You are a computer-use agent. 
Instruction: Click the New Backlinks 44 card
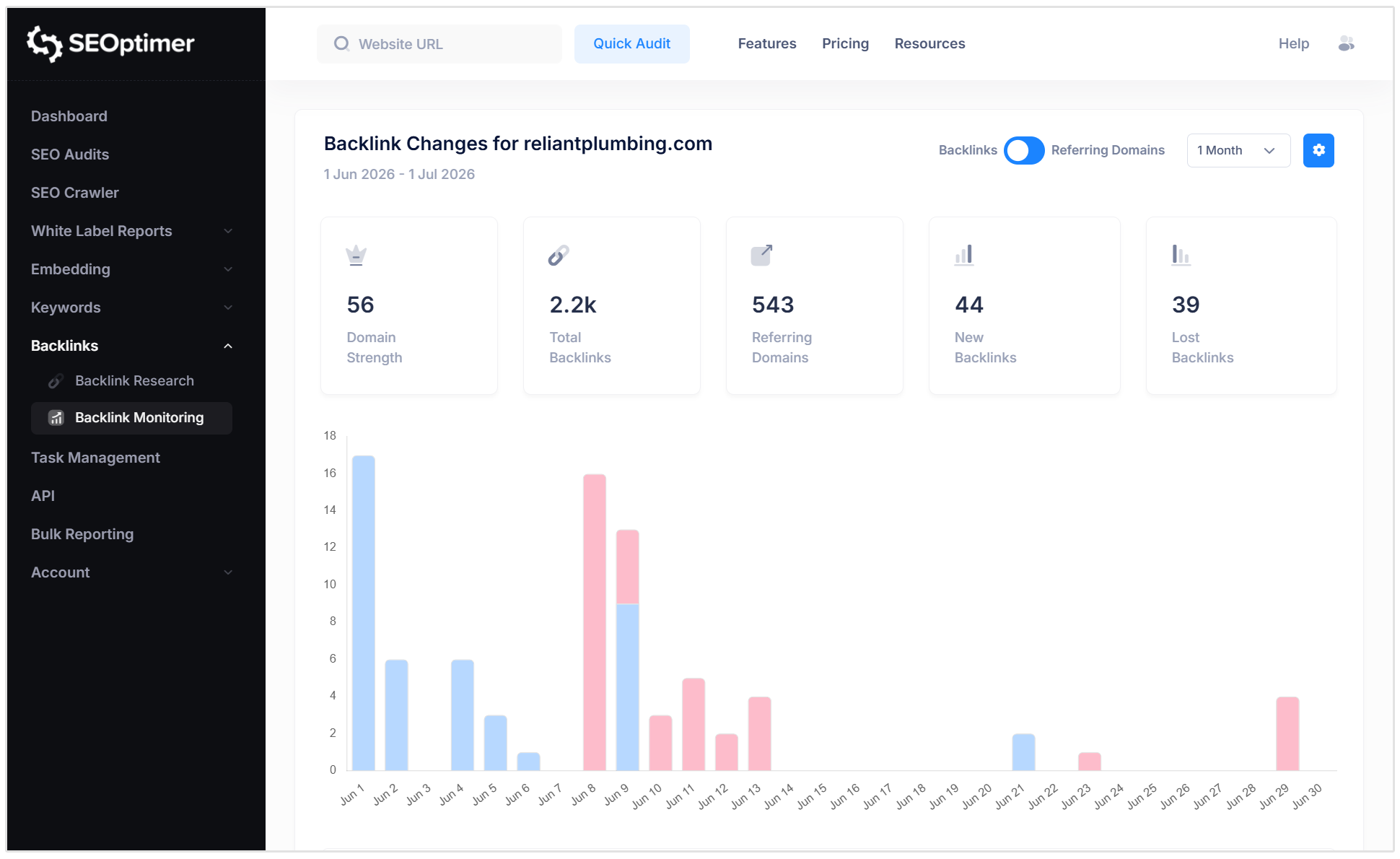[1025, 305]
